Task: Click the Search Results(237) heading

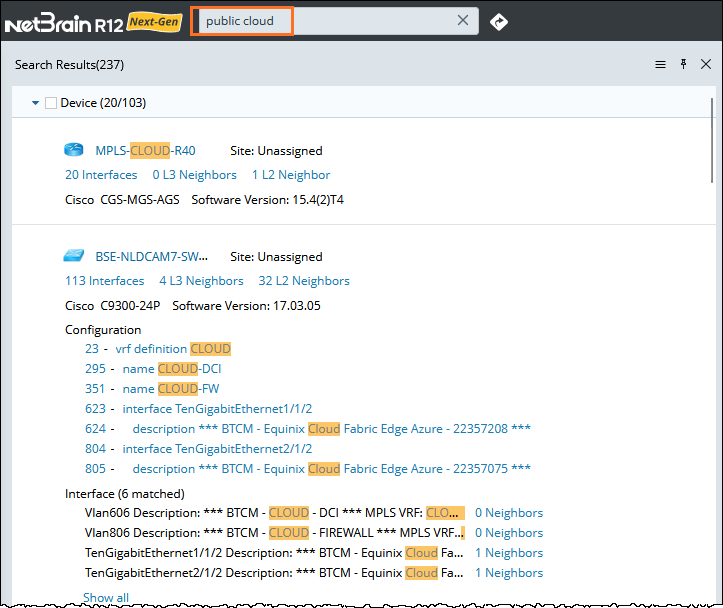Action: coord(69,65)
